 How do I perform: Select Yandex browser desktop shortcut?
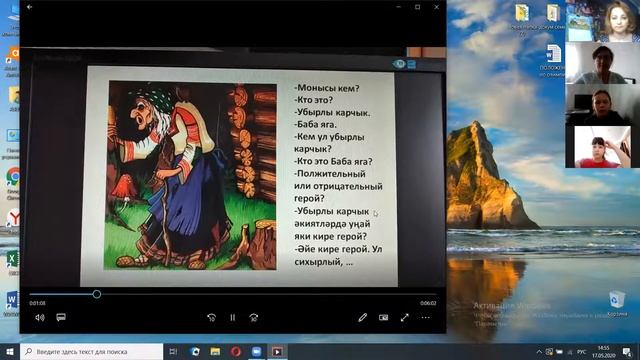13,220
